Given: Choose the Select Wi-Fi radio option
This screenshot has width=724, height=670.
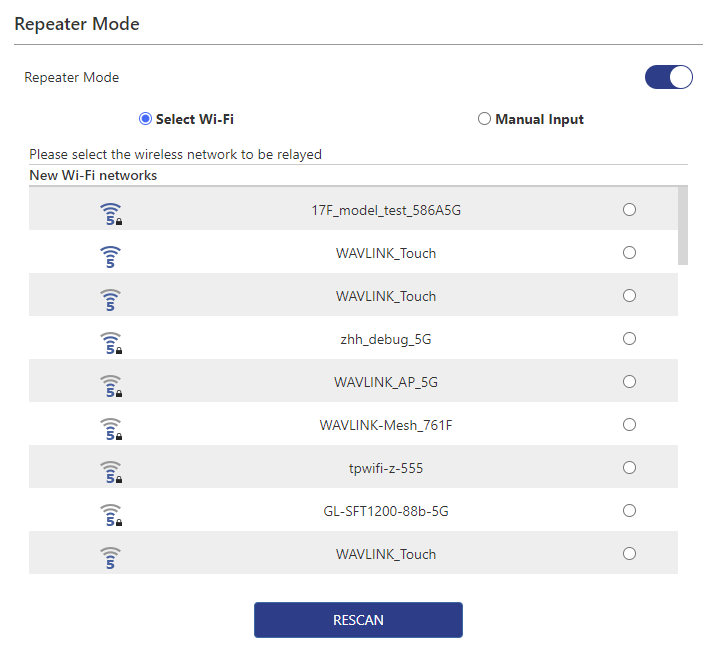Looking at the screenshot, I should [146, 119].
